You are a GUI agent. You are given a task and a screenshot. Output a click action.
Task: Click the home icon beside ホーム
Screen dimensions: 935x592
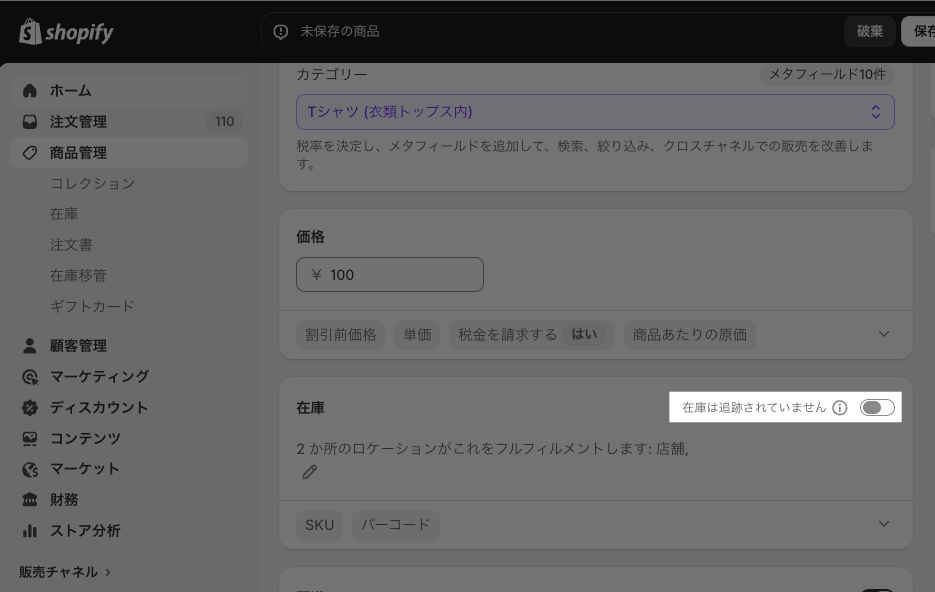30,91
